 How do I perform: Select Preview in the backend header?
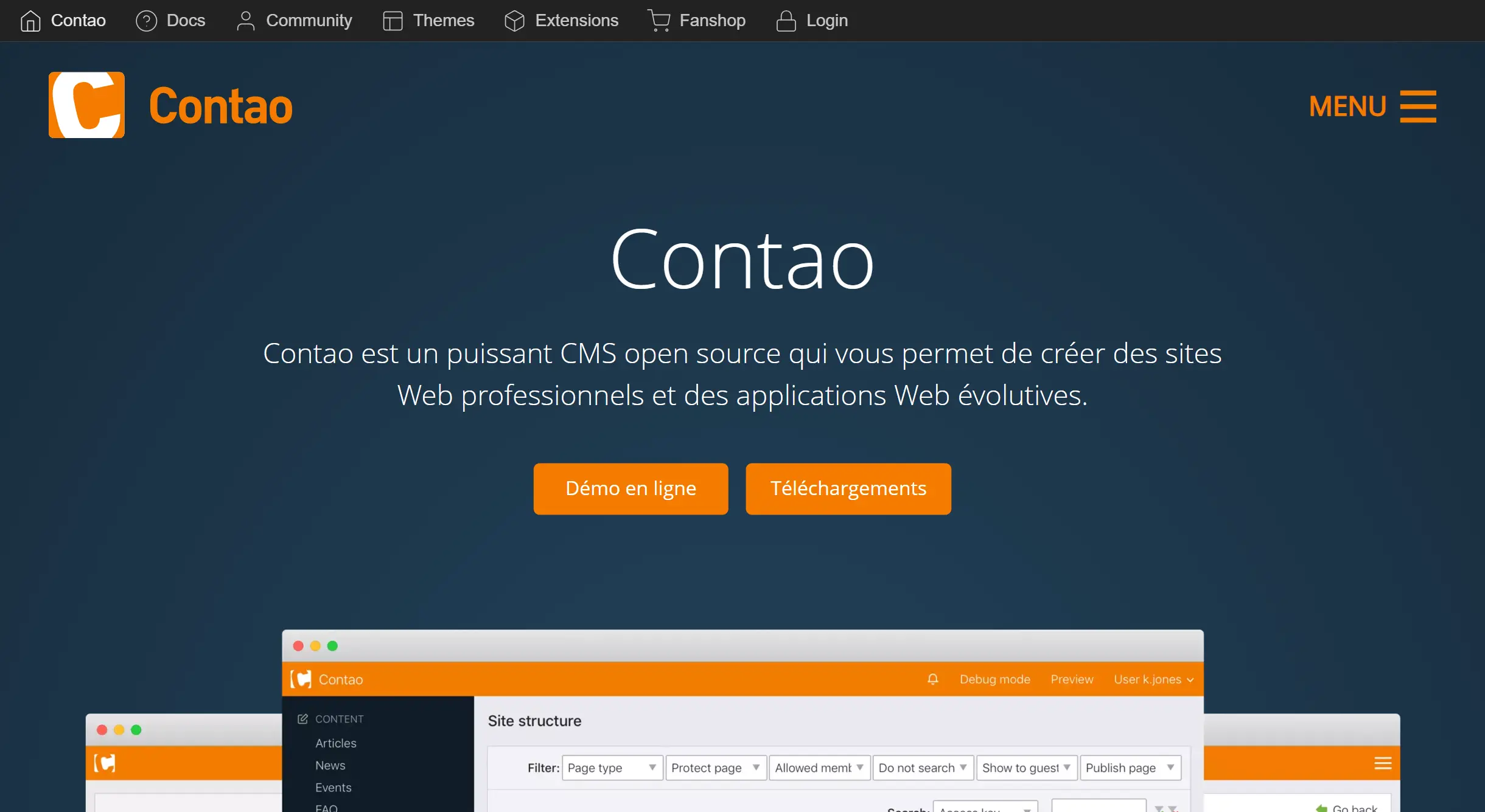pos(1072,679)
